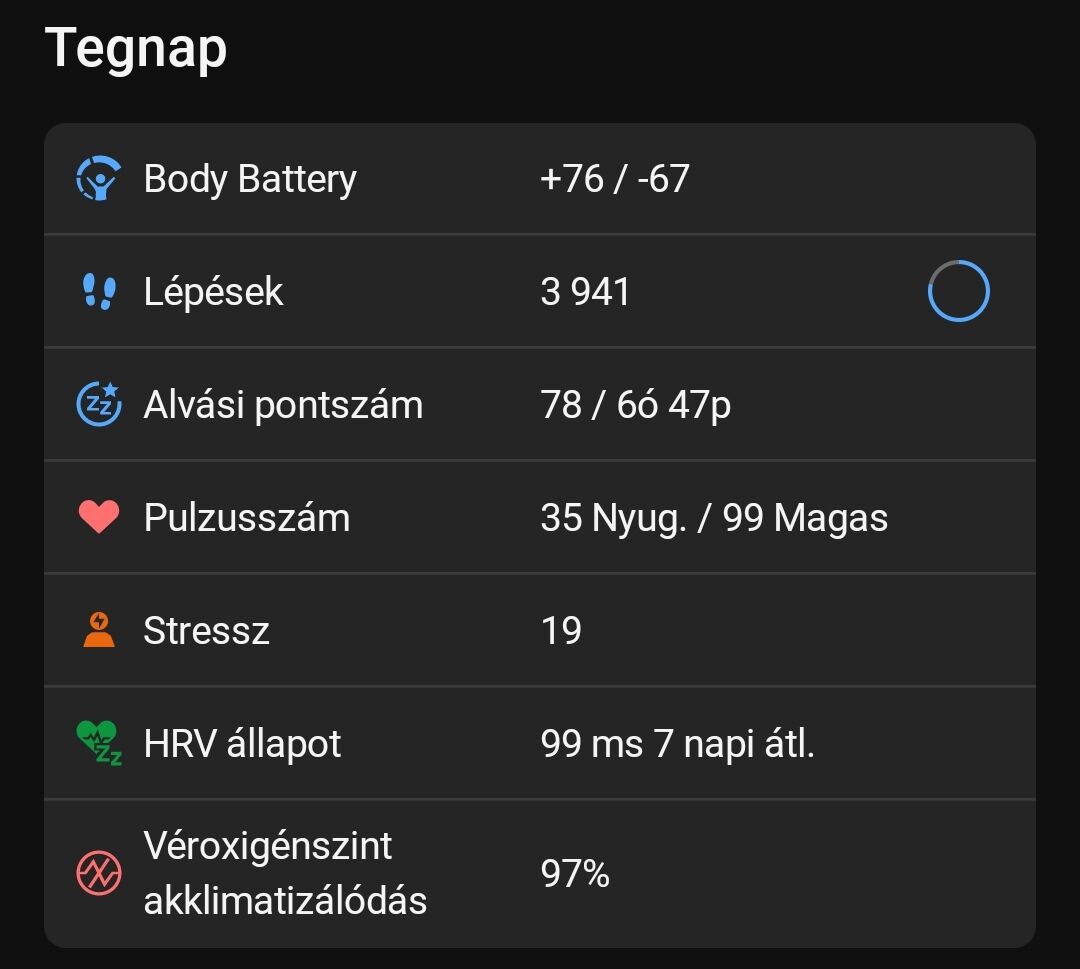Viewport: 1080px width, 969px height.
Task: Tap the red heart Pulzusszám icon
Action: [98, 517]
